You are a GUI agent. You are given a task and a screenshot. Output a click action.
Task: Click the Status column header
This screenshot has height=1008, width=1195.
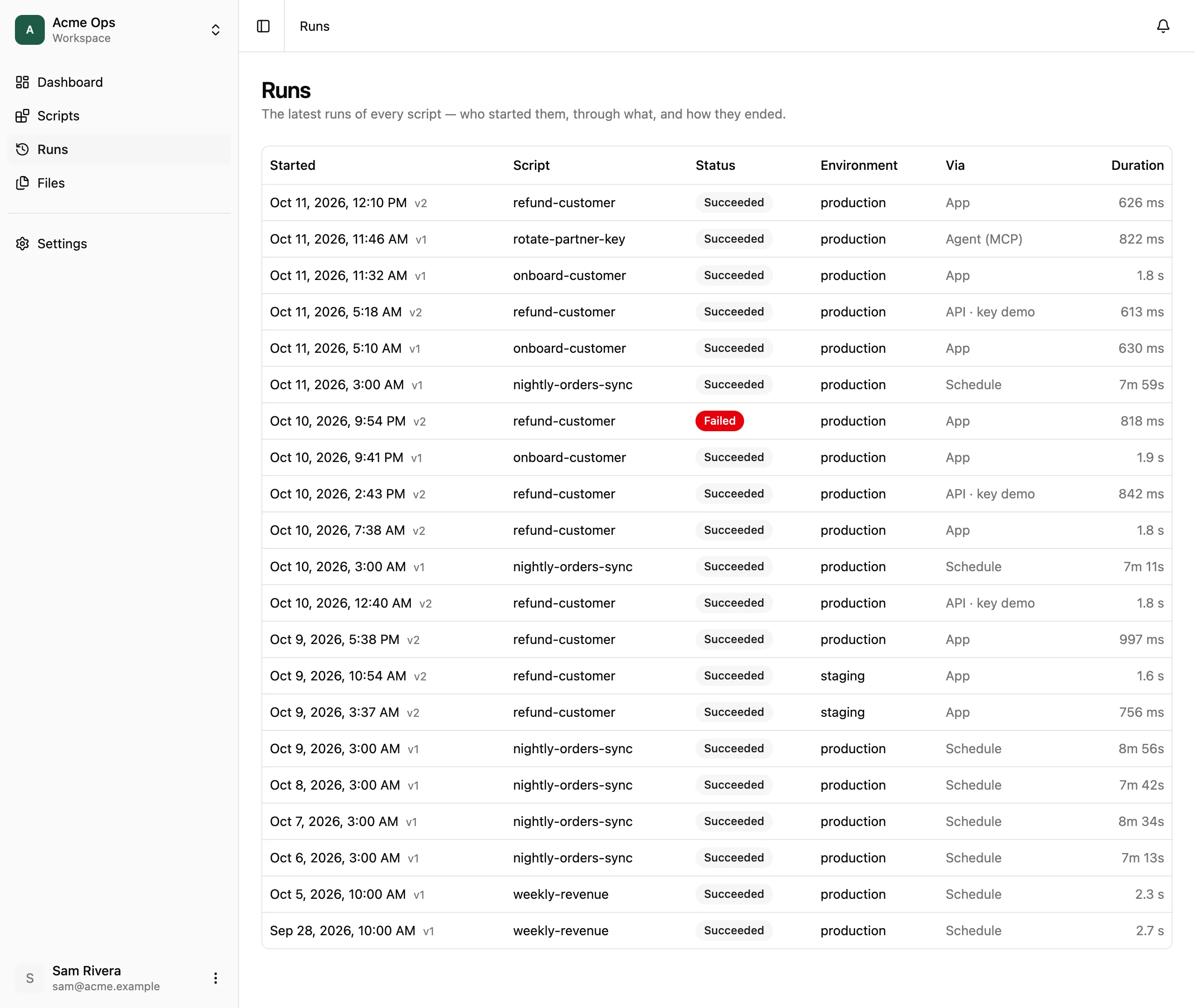(x=715, y=166)
